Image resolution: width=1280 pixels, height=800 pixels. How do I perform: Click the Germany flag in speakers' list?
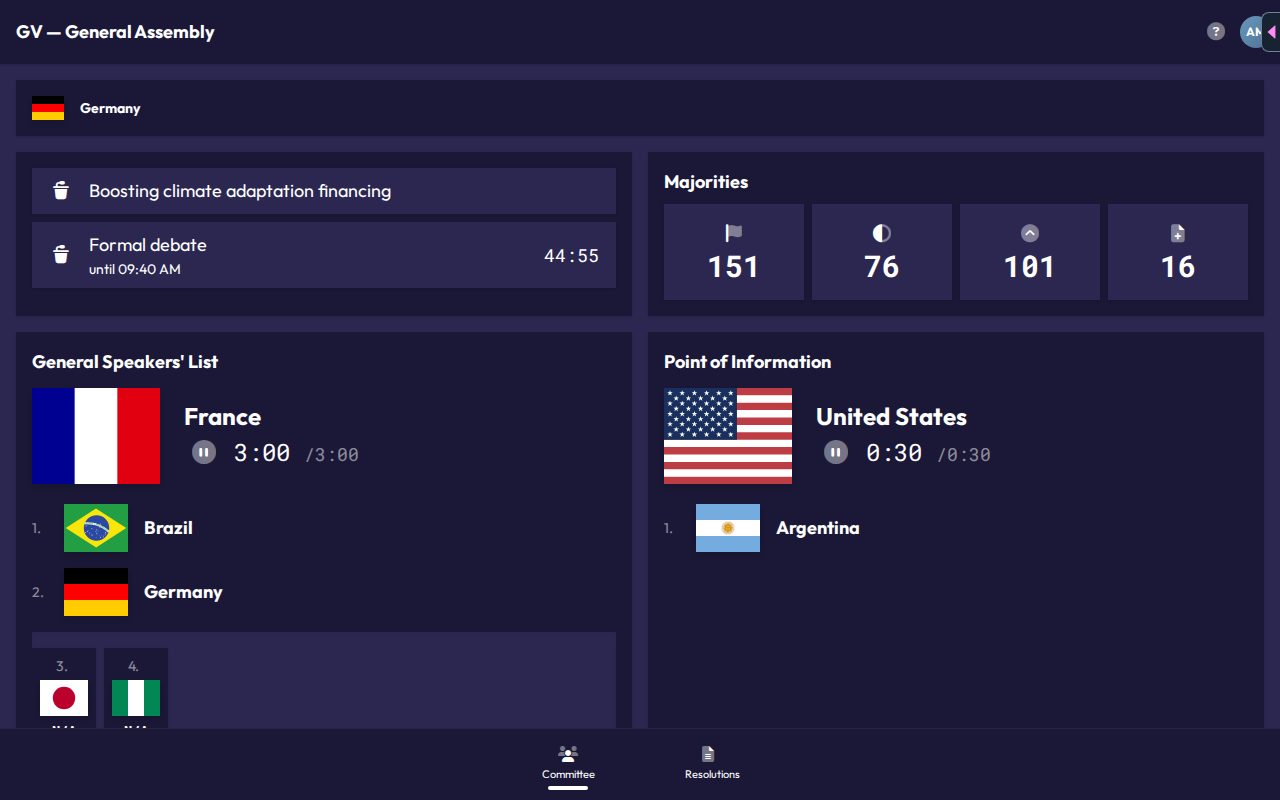[96, 592]
